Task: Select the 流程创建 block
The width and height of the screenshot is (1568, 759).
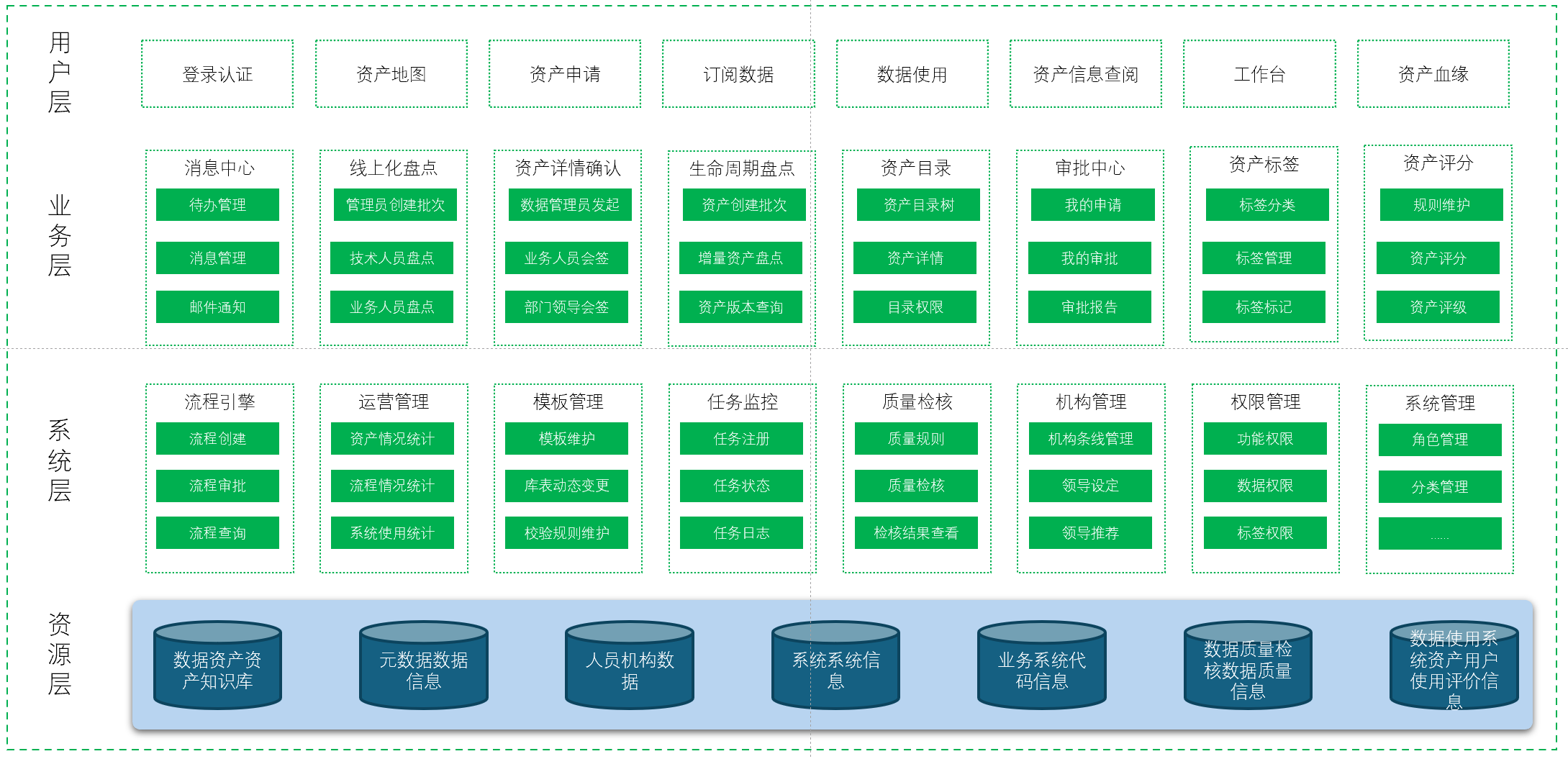Action: tap(217, 439)
